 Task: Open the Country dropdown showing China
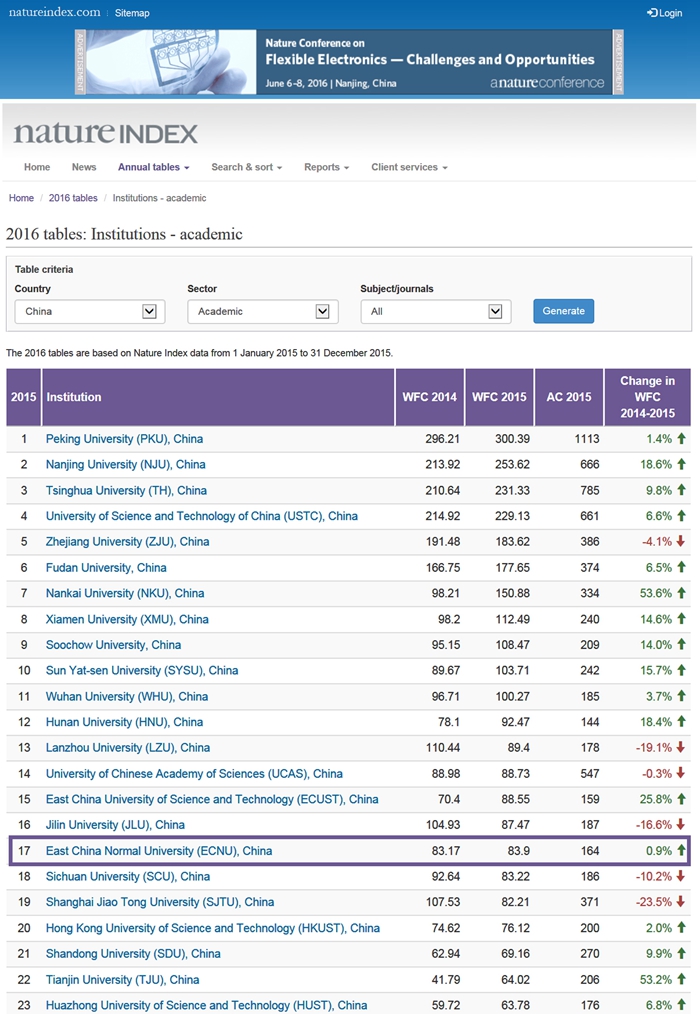click(90, 312)
